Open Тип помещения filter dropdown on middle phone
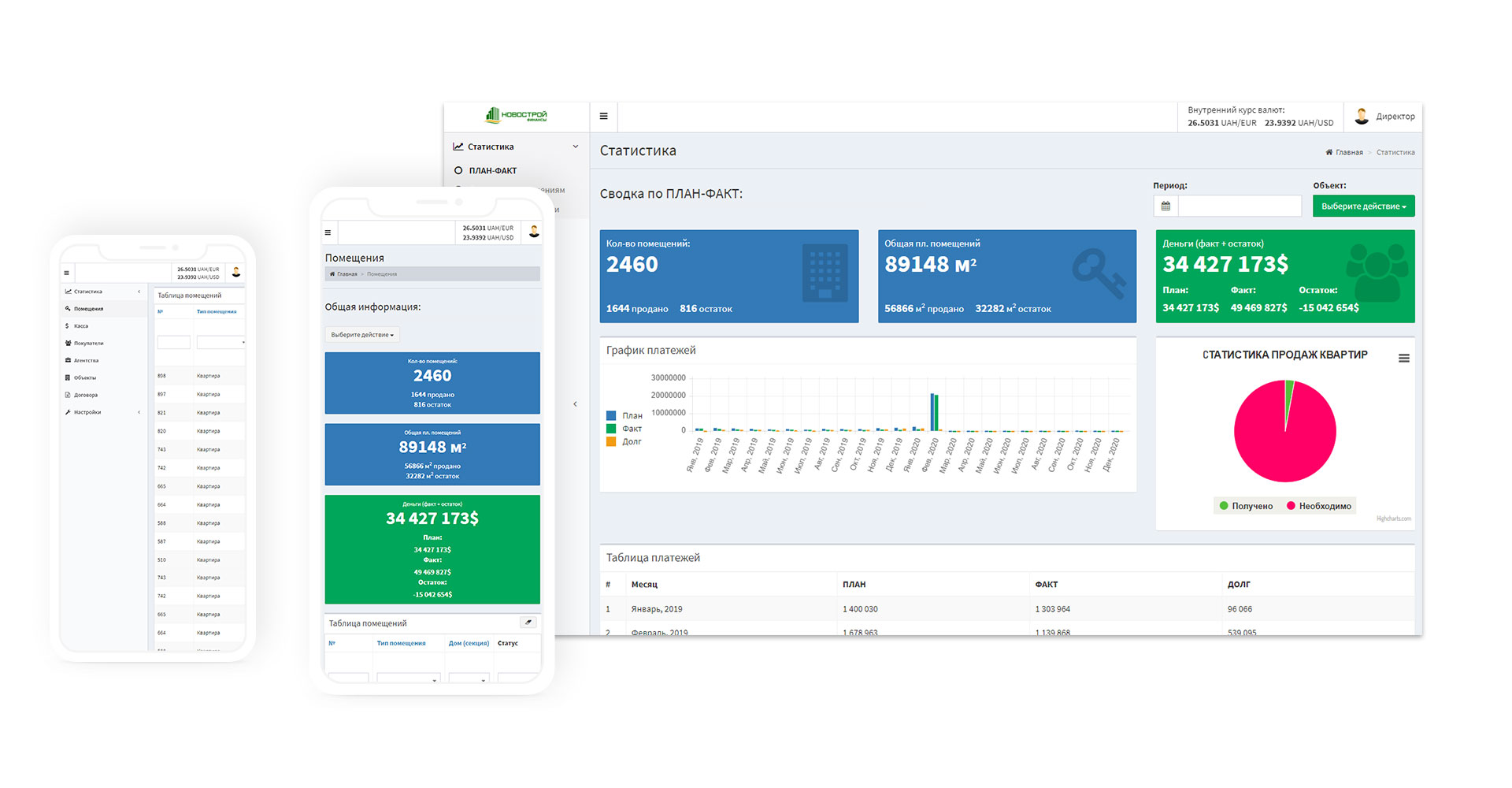 [x=408, y=679]
